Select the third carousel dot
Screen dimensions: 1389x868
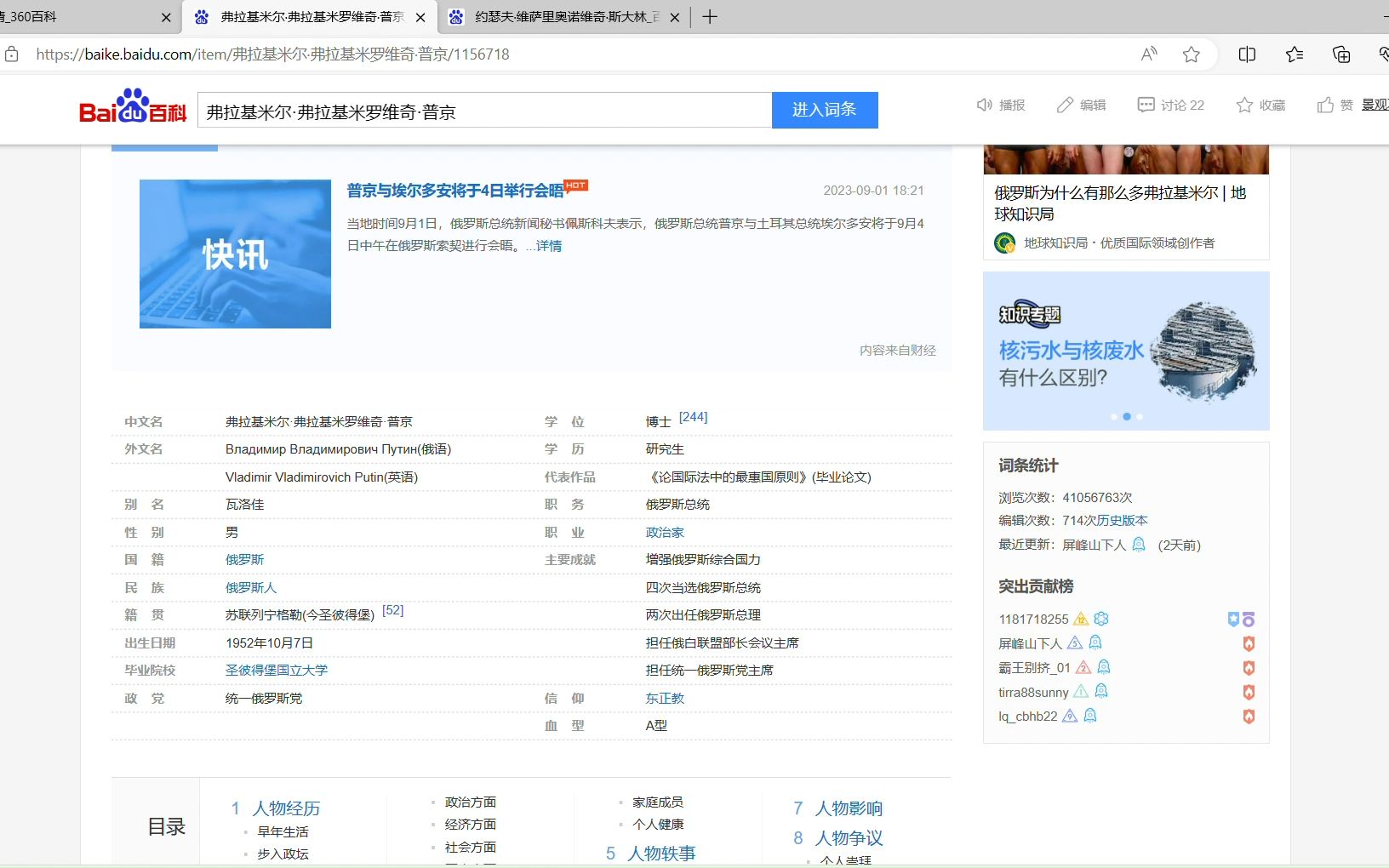1140,417
